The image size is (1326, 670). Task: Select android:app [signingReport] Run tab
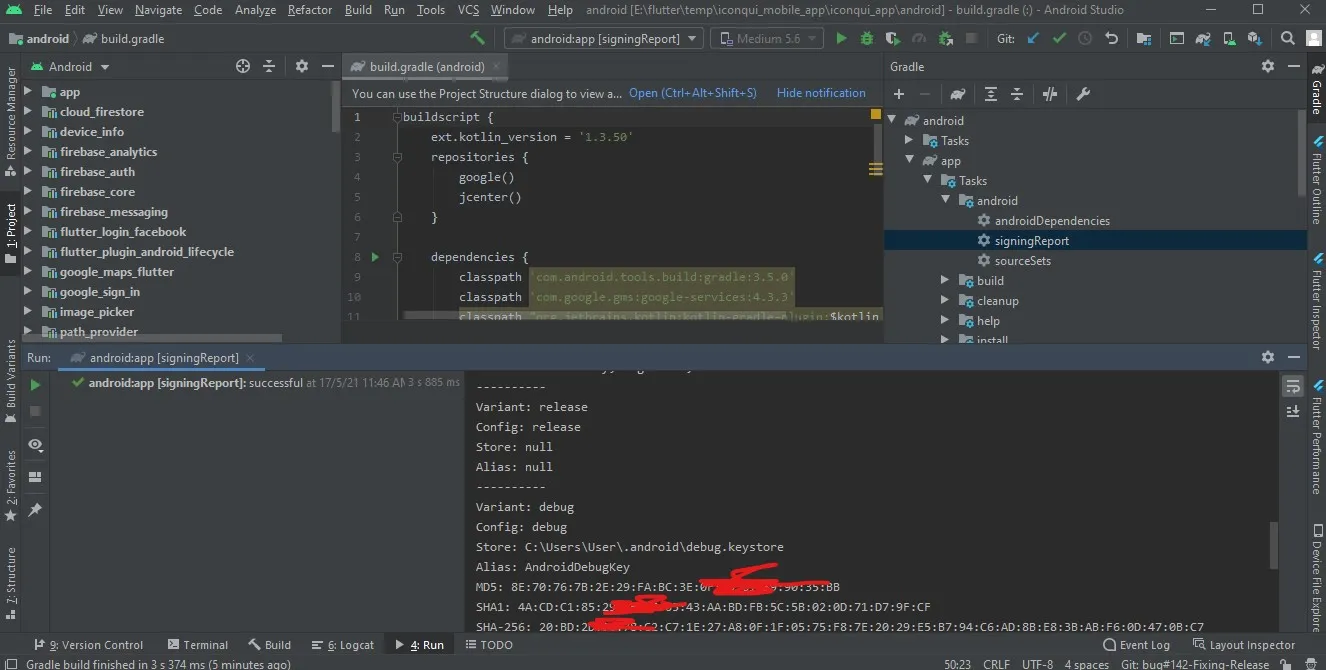click(164, 357)
